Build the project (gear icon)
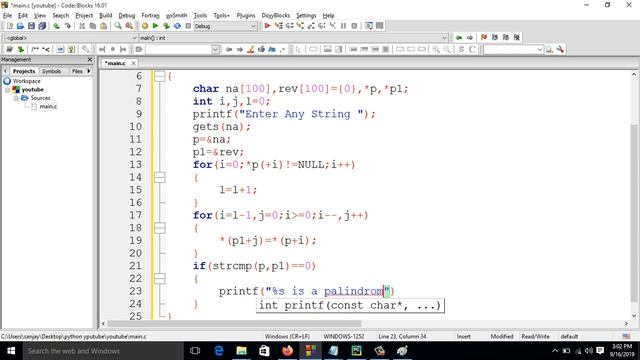640x360 pixels. pos(144,26)
